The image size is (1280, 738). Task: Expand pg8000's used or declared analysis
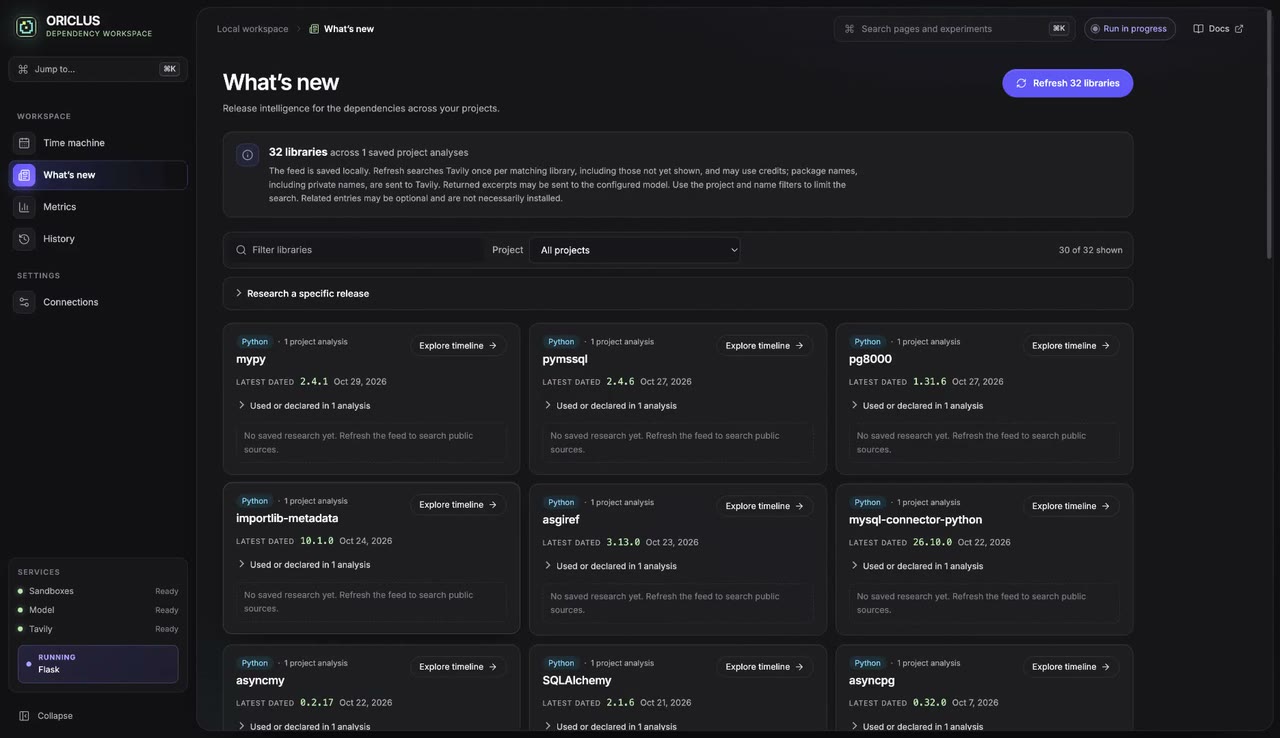tap(916, 406)
